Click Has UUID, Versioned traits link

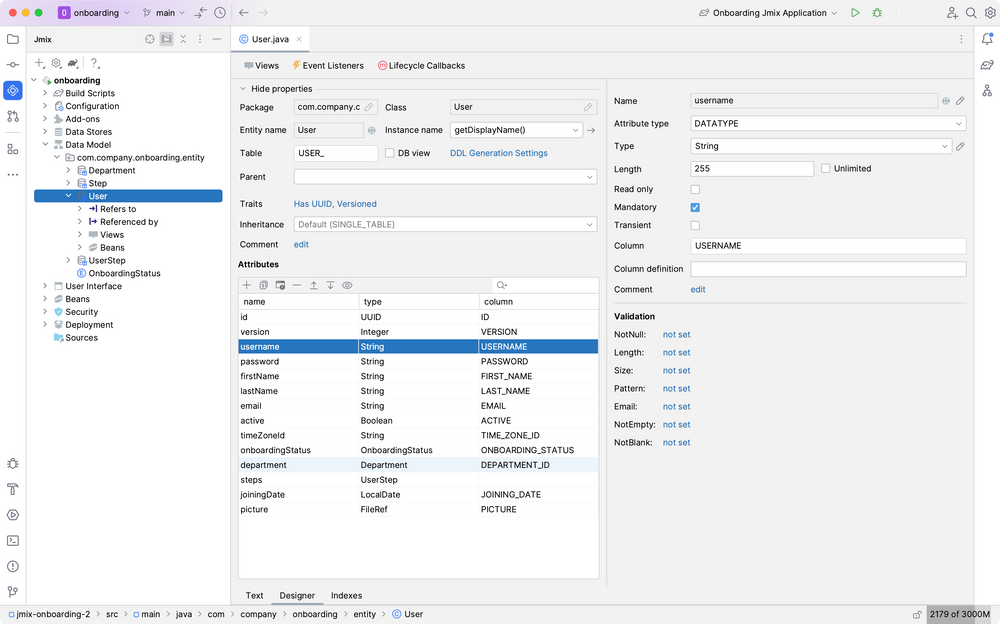pos(335,204)
